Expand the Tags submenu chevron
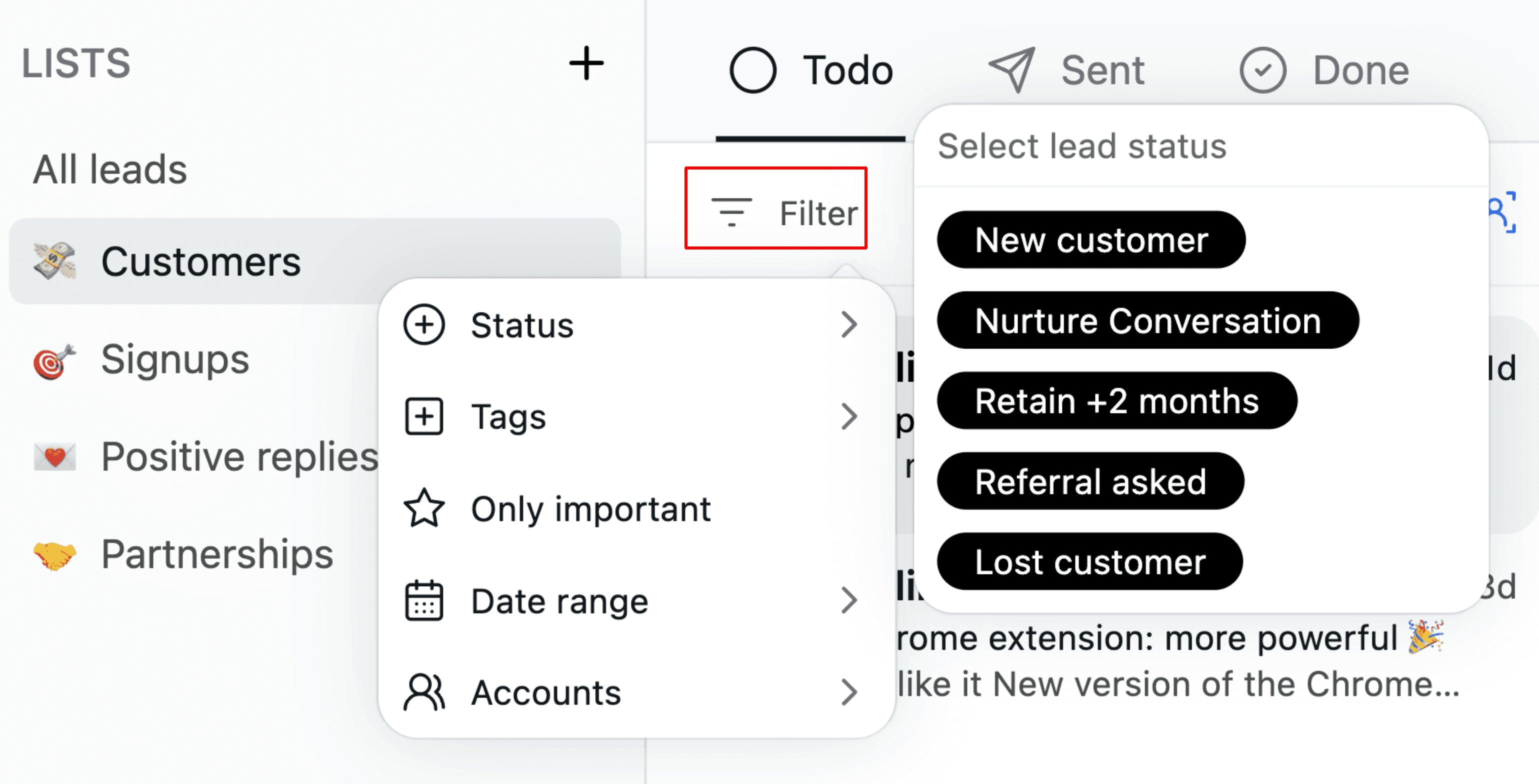The image size is (1539, 784). click(849, 416)
